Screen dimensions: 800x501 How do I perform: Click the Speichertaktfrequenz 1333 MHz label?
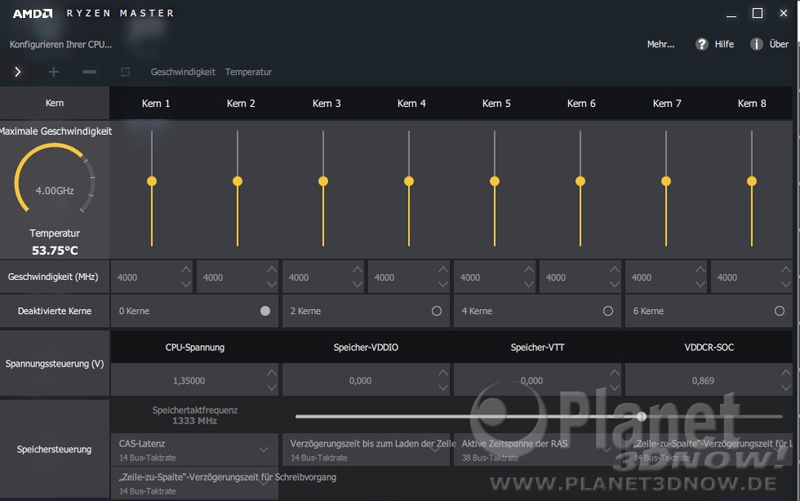pos(194,415)
